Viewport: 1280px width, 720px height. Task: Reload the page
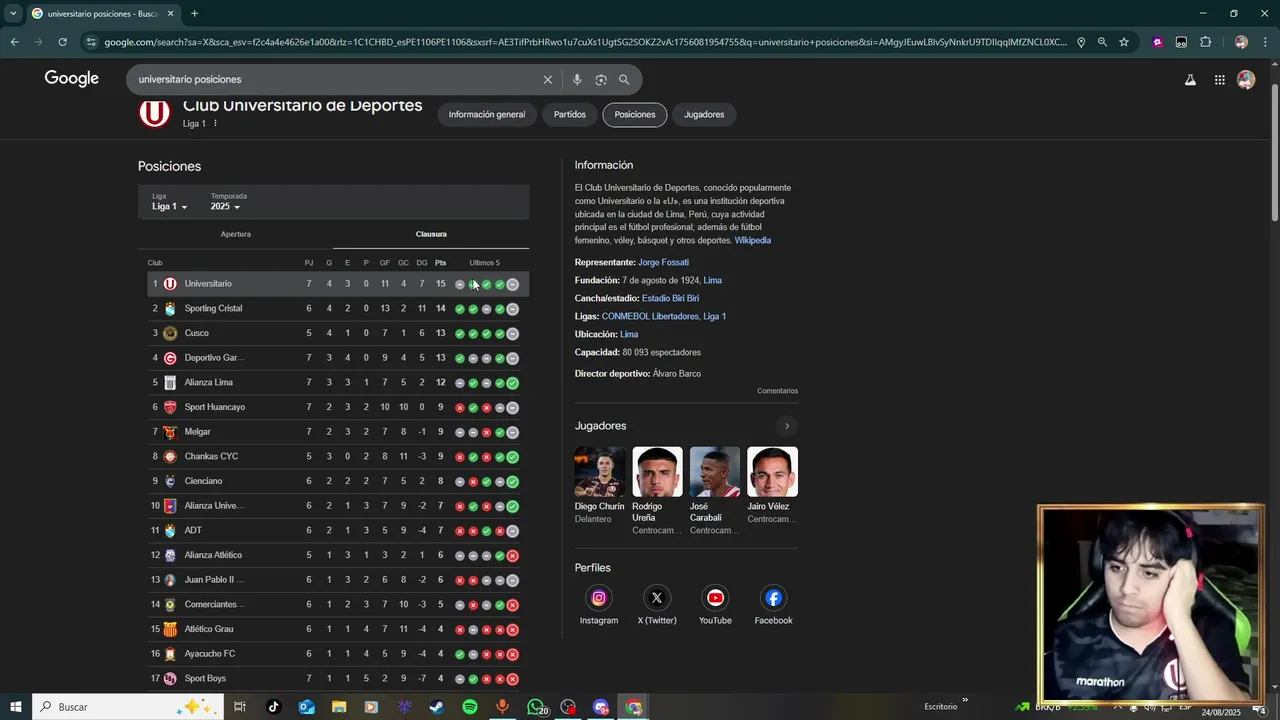pos(62,42)
